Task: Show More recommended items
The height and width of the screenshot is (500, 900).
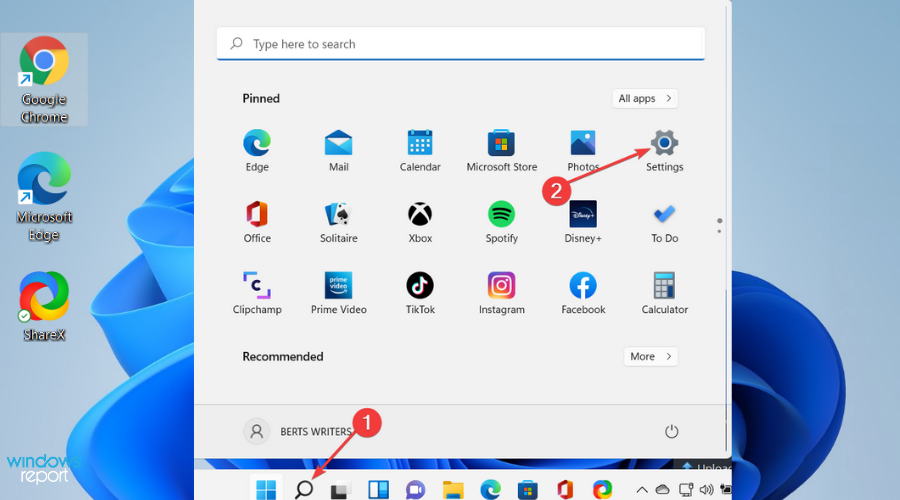Action: 650,356
